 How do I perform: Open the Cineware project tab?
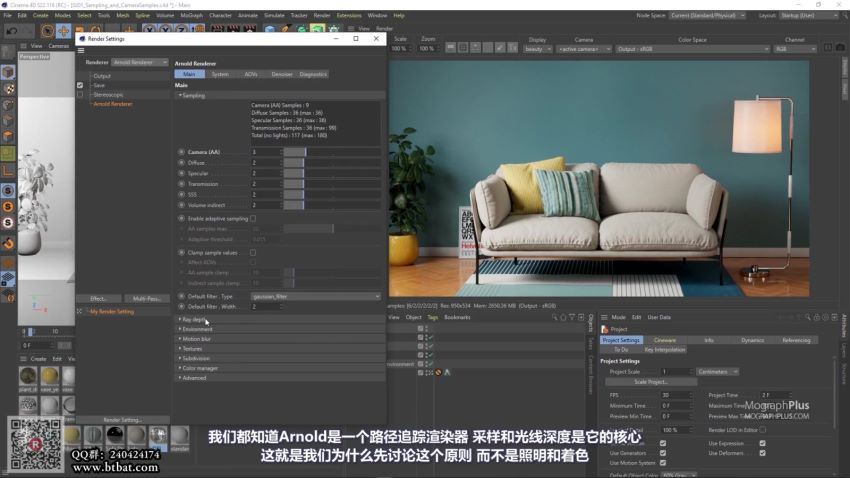665,340
